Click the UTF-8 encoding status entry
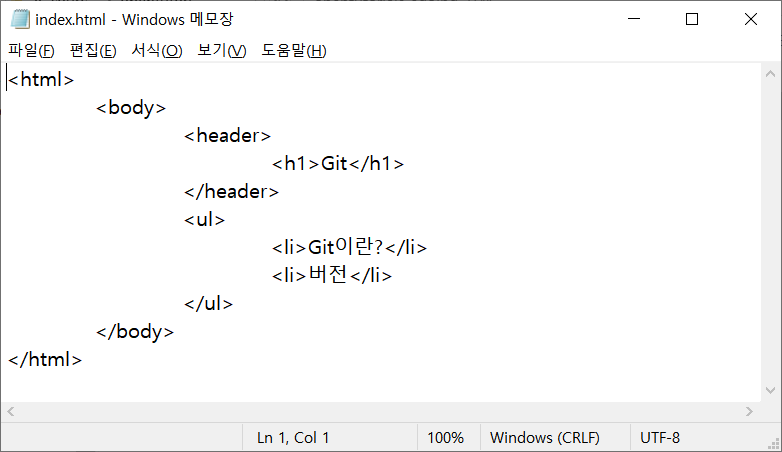 (x=660, y=438)
